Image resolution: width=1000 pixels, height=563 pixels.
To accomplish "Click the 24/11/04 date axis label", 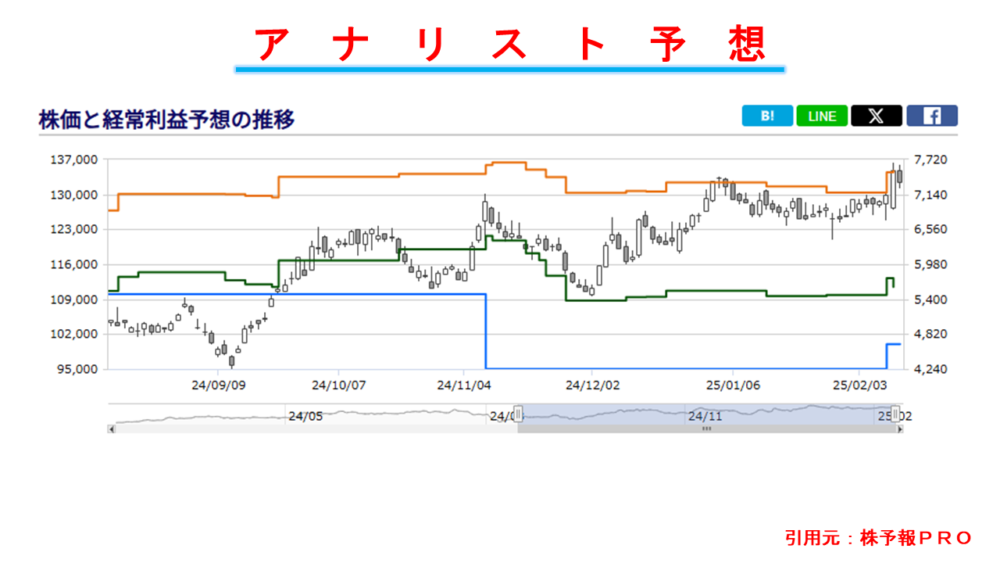I will click(464, 385).
